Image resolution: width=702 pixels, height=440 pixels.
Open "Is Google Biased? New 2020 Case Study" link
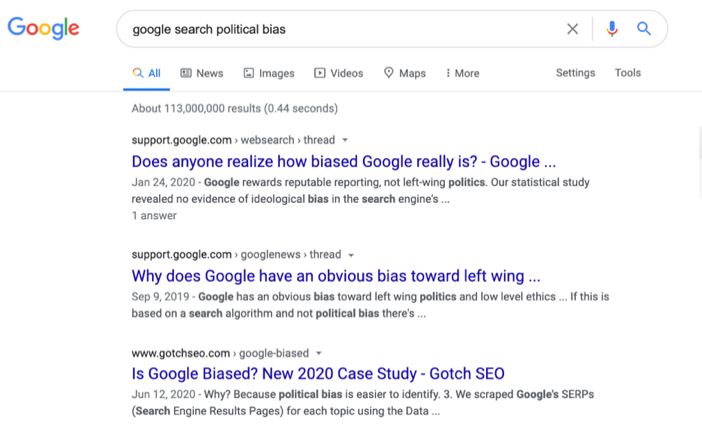(318, 374)
